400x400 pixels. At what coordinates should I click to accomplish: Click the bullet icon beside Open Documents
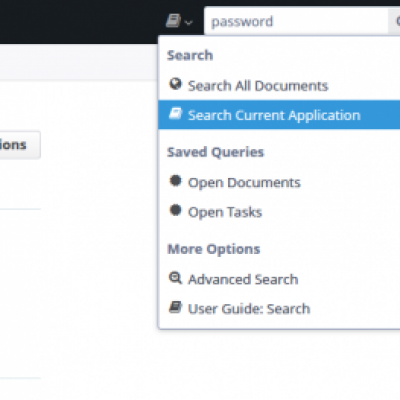point(175,181)
